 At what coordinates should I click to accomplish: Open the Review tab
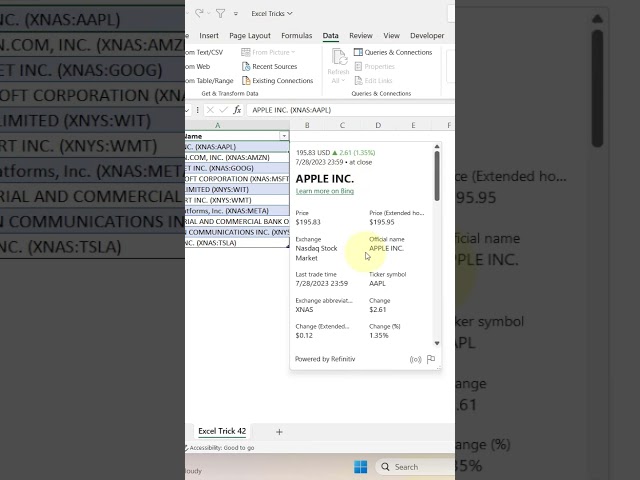[x=361, y=36]
